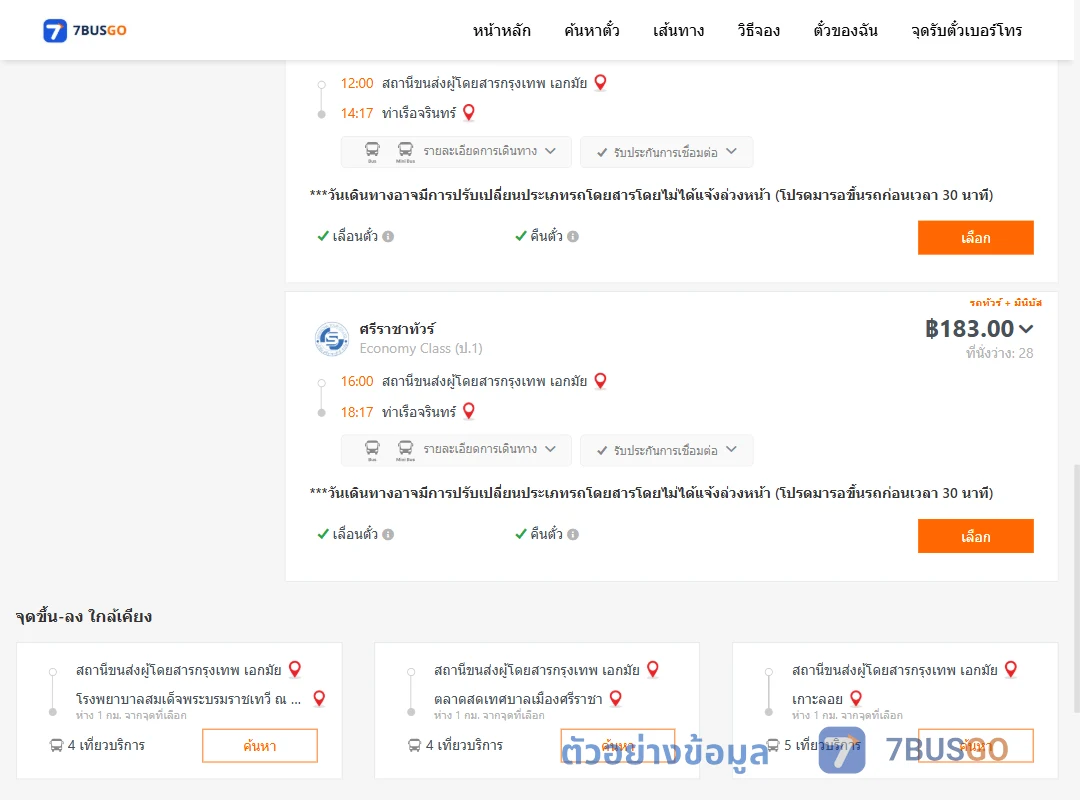Image resolution: width=1080 pixels, height=800 pixels.
Task: Click the Ekkamai station pin in the เกาะลอย nearby card
Action: (1011, 669)
